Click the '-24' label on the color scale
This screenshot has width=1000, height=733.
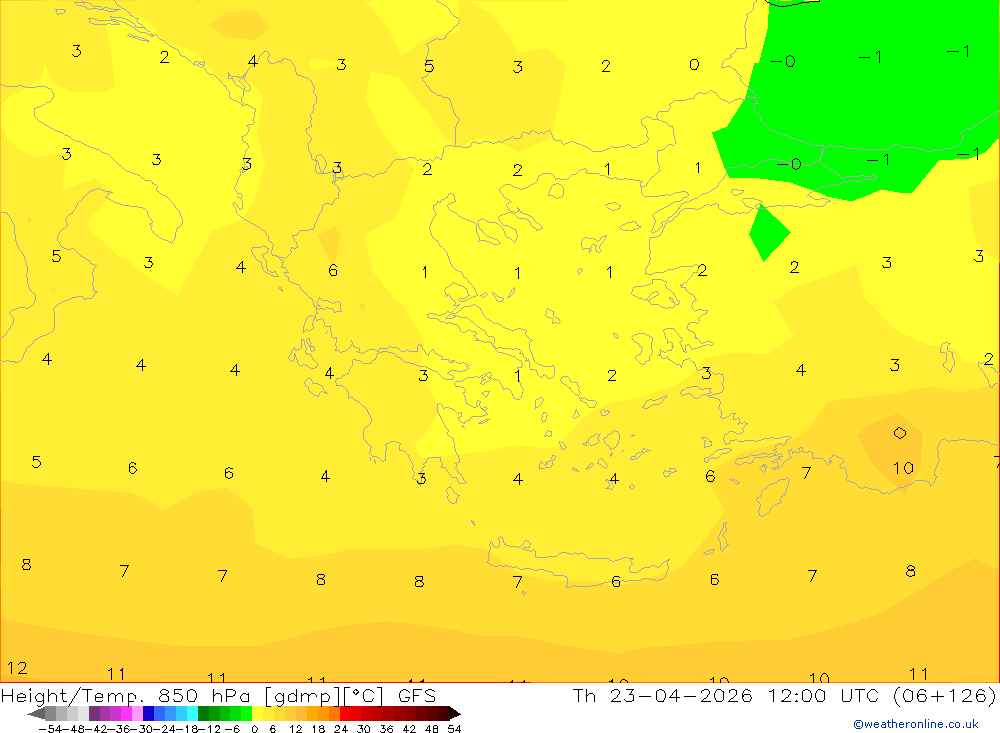coord(164,729)
